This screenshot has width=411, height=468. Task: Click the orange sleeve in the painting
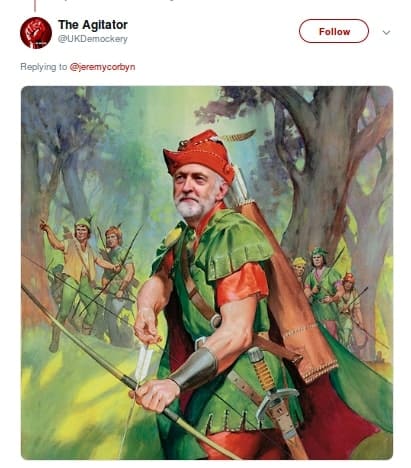pos(242,283)
